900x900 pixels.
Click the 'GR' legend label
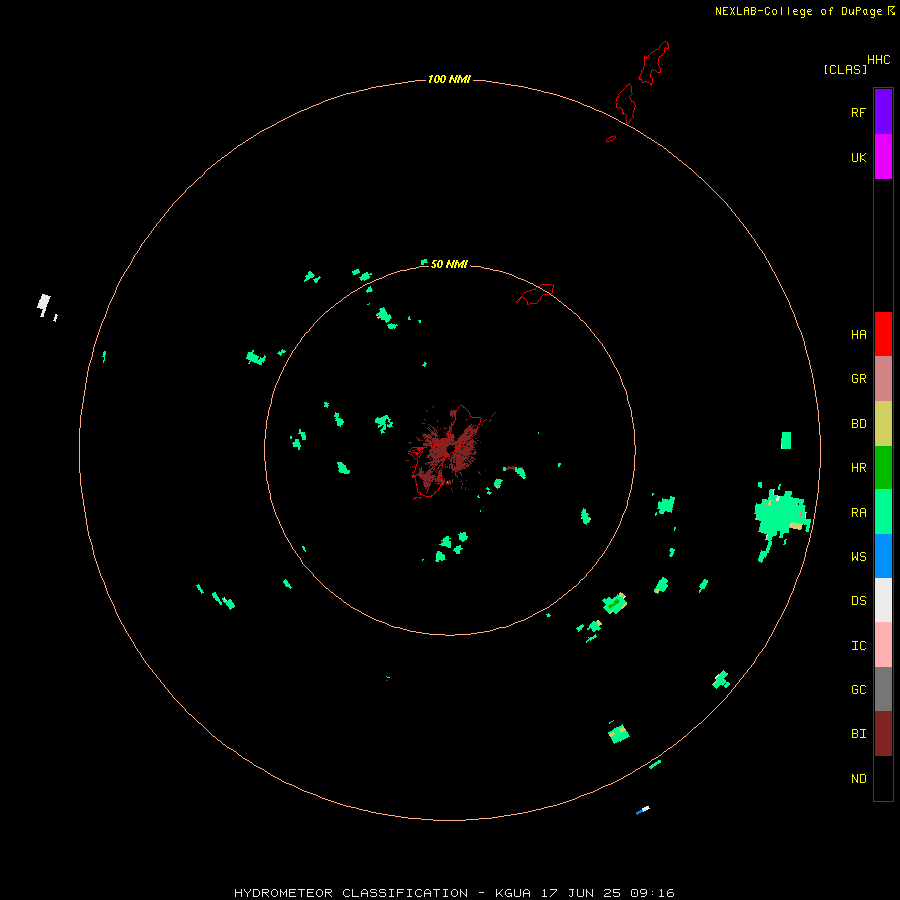tap(858, 378)
